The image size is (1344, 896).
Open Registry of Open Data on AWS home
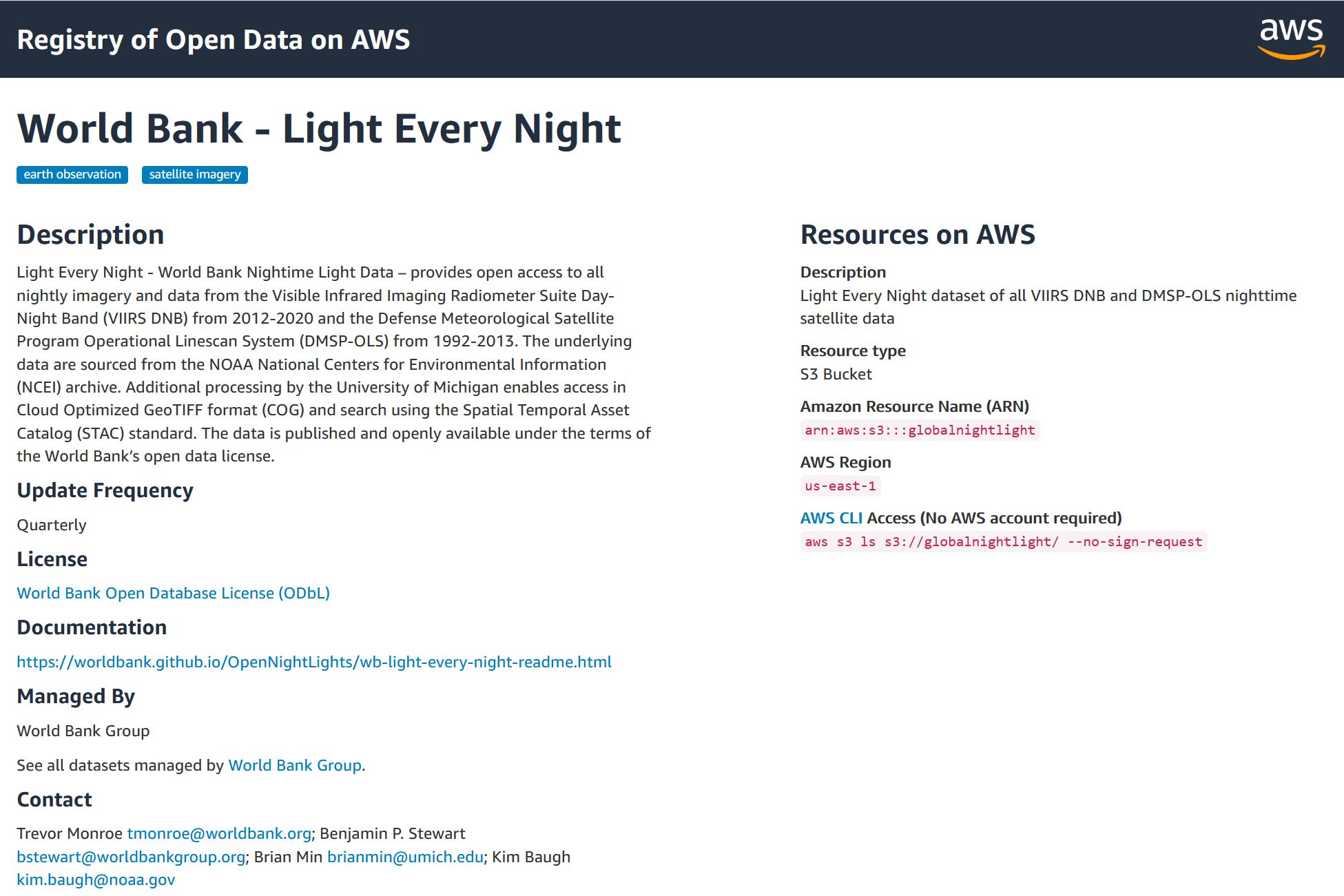coord(213,39)
